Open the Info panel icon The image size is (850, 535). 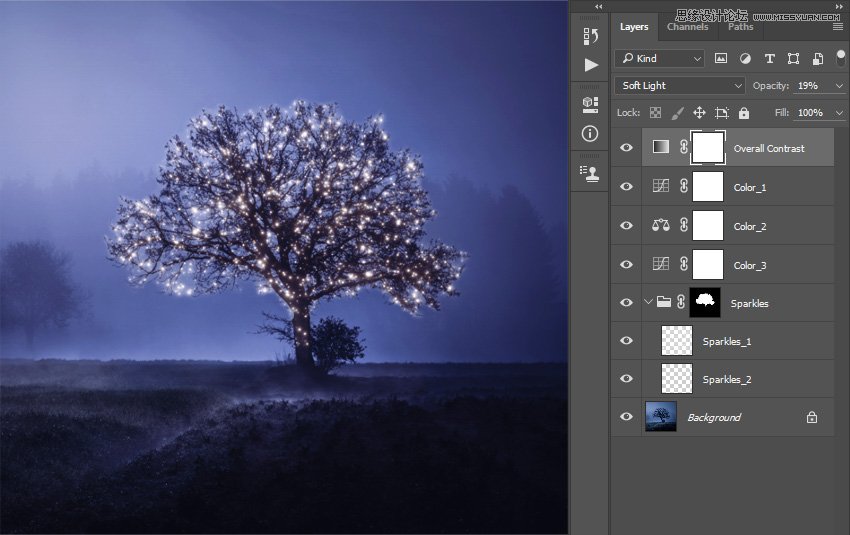(590, 133)
